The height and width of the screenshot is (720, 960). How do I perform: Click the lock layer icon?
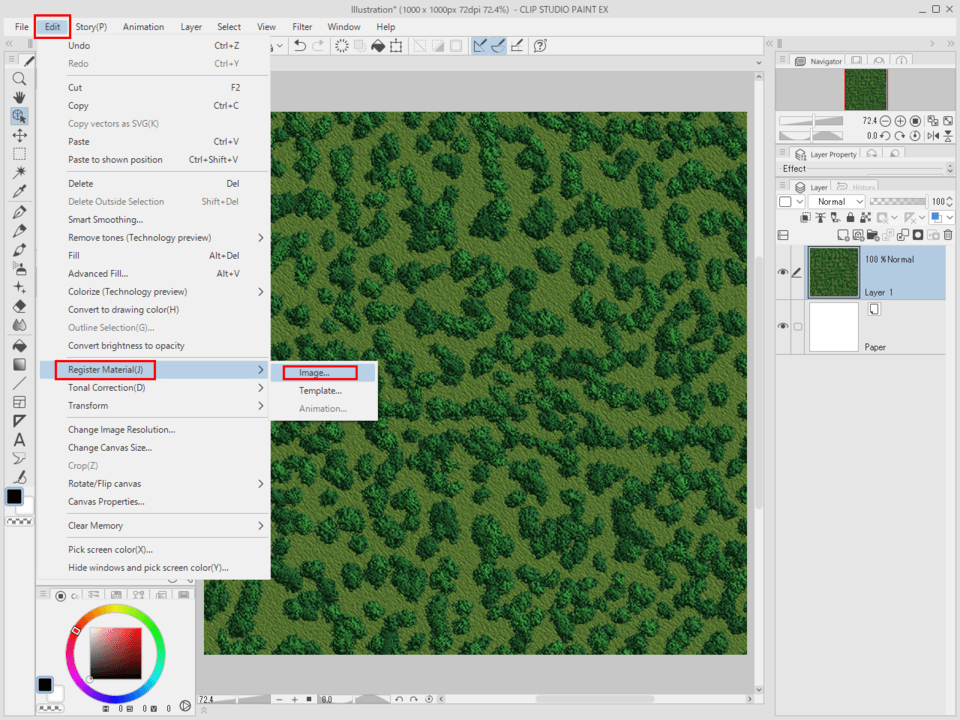[852, 217]
